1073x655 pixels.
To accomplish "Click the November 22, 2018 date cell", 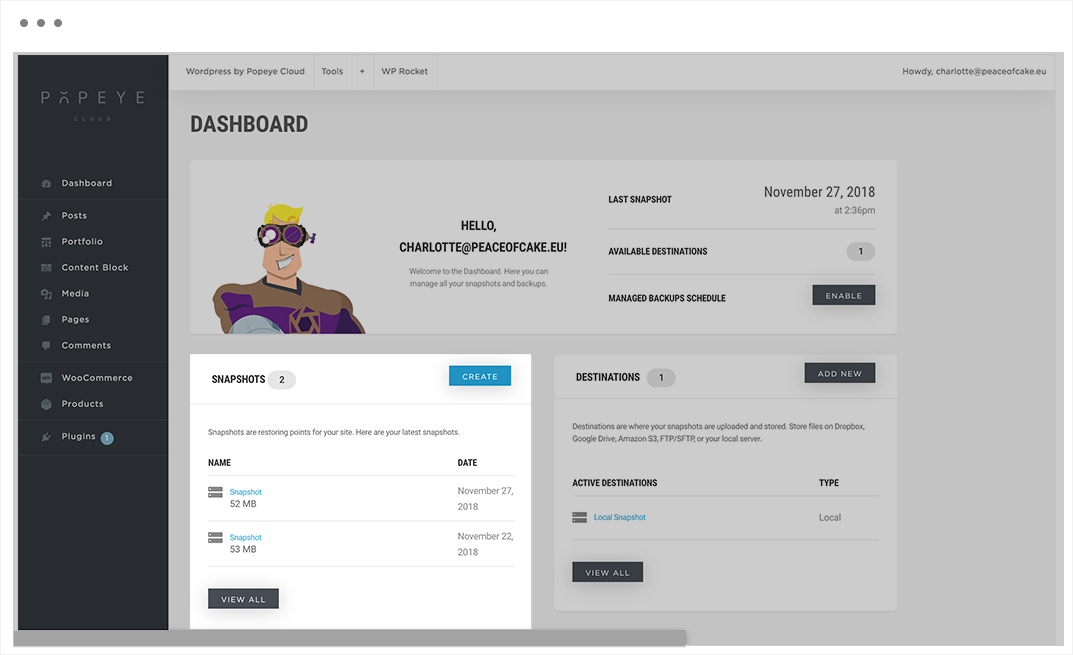I will 485,544.
